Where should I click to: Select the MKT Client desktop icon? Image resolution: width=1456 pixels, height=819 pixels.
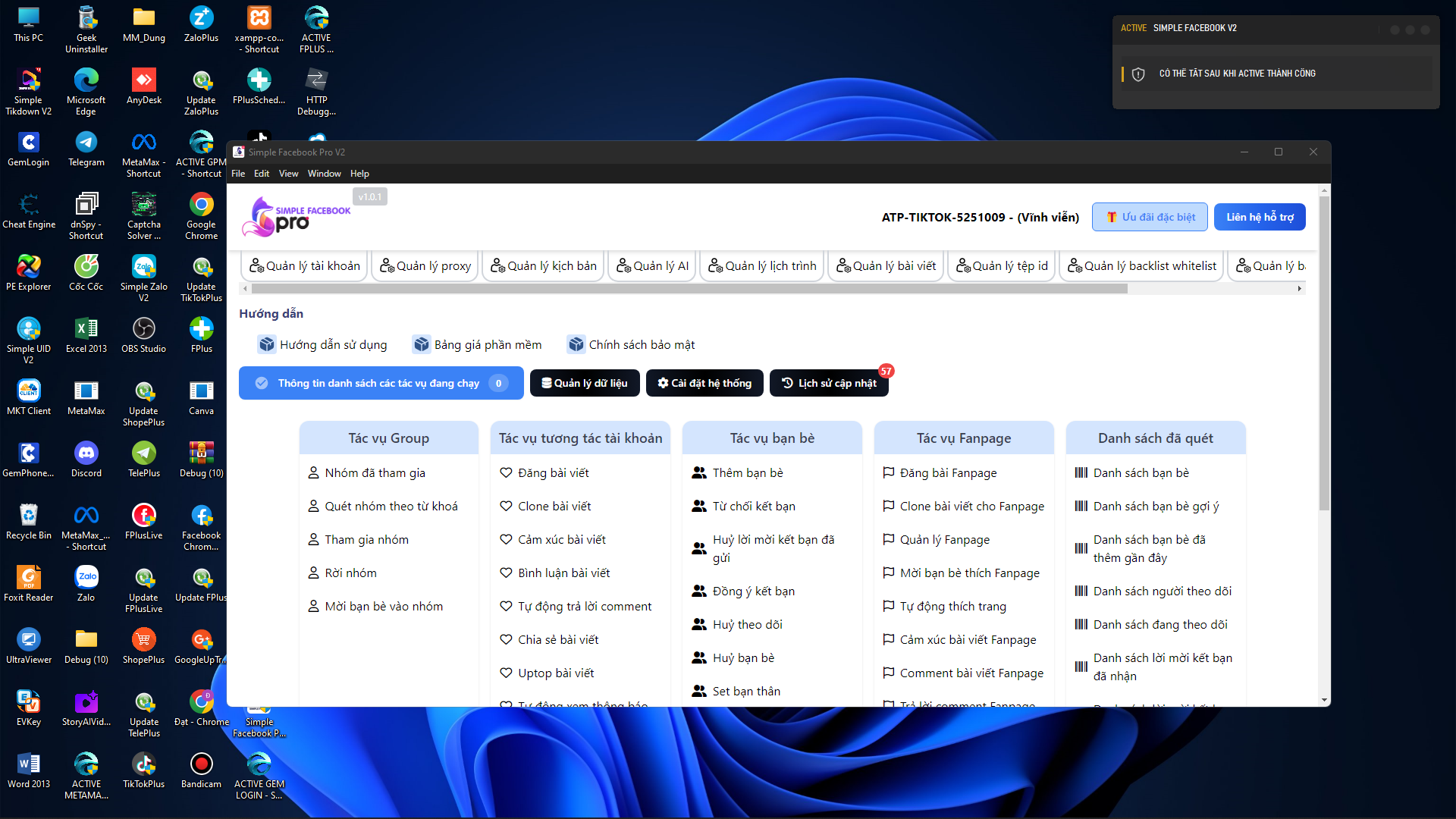(x=29, y=397)
